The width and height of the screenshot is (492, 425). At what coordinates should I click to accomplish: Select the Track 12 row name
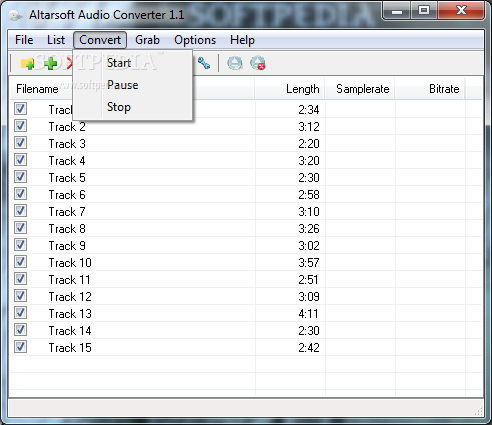click(x=70, y=297)
